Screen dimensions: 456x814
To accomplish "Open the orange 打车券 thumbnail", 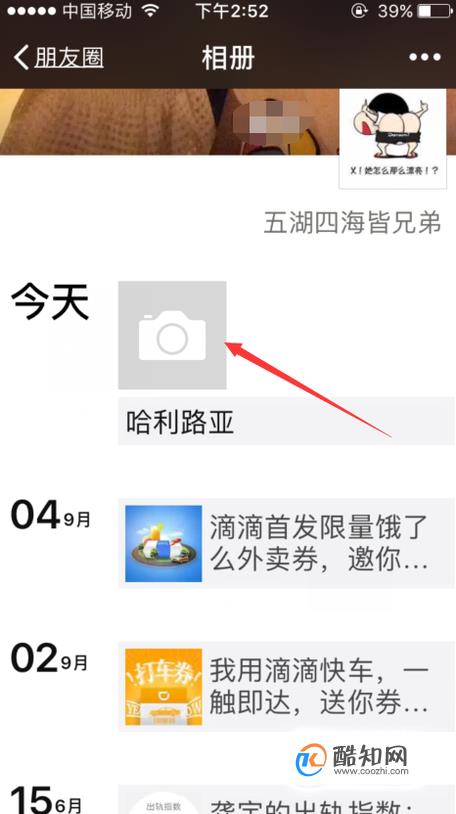I will 164,687.
